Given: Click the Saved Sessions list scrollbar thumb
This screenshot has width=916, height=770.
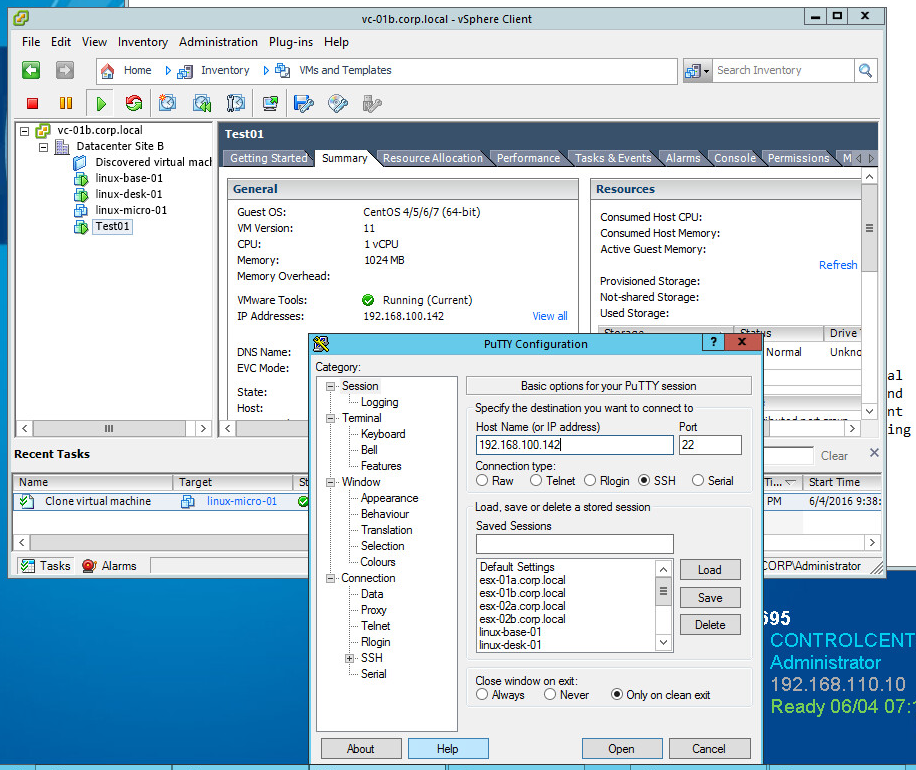Looking at the screenshot, I should tap(663, 591).
